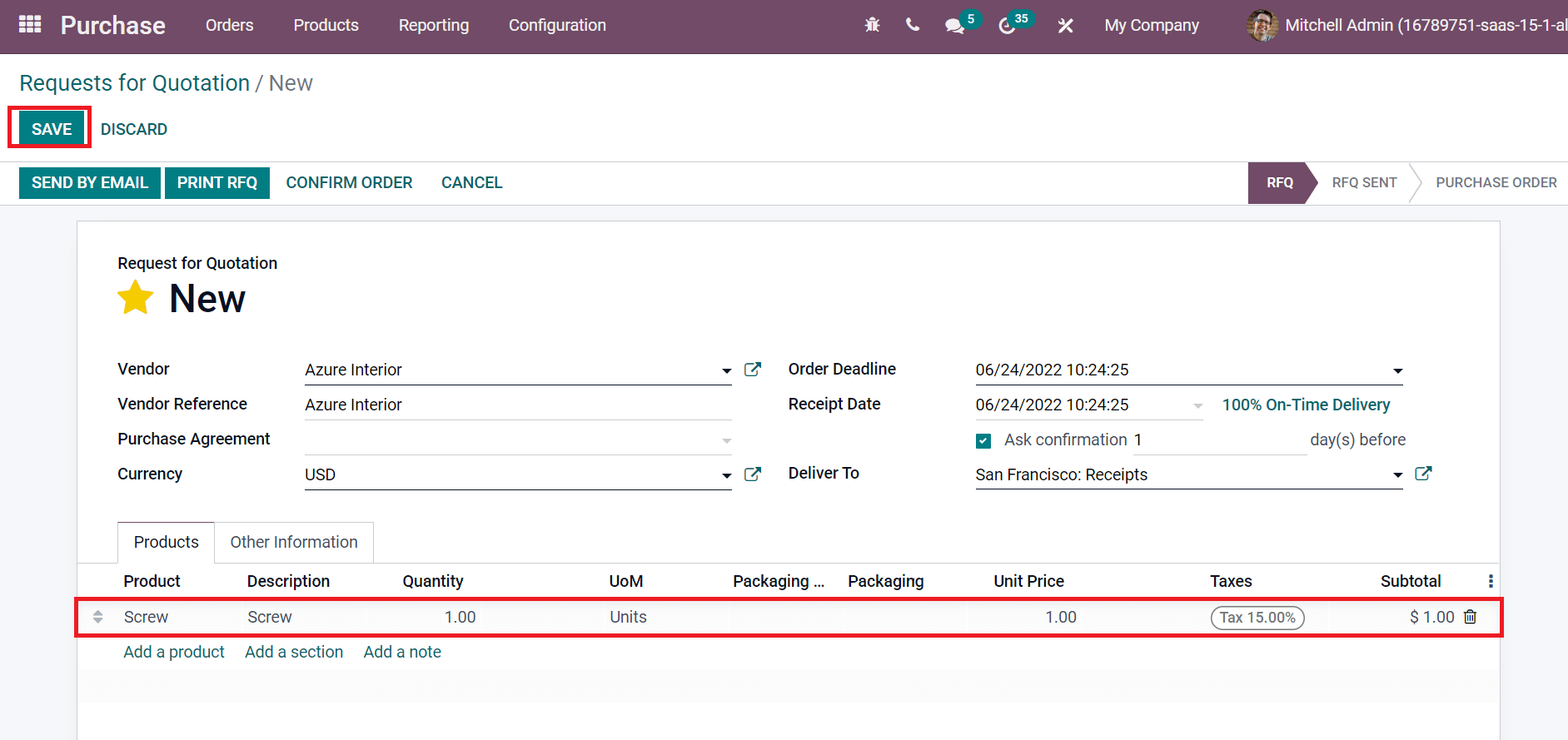Image resolution: width=1568 pixels, height=740 pixels.
Task: Open the activities clock icon
Action: (x=1007, y=26)
